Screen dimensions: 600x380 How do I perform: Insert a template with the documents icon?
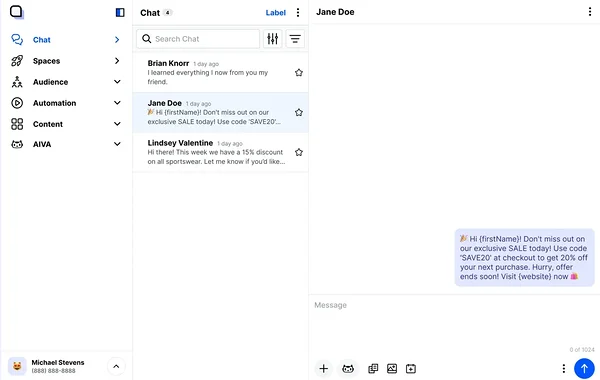tap(373, 369)
